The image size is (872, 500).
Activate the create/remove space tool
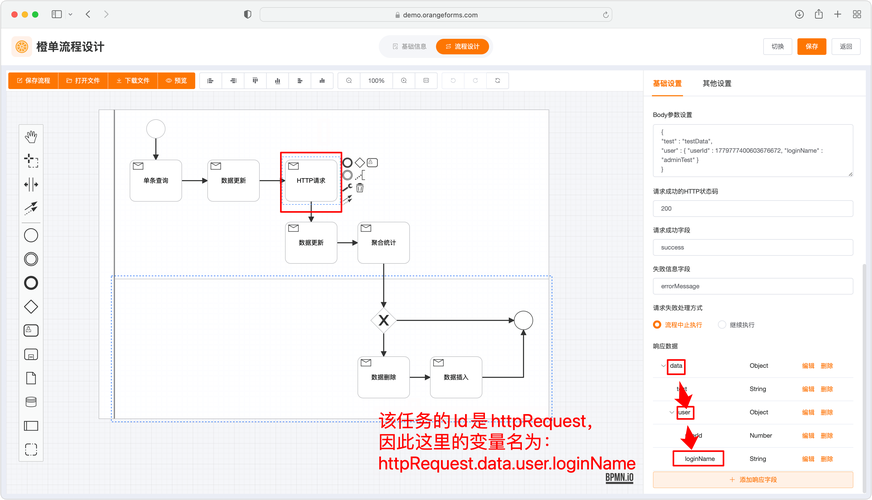[x=31, y=185]
